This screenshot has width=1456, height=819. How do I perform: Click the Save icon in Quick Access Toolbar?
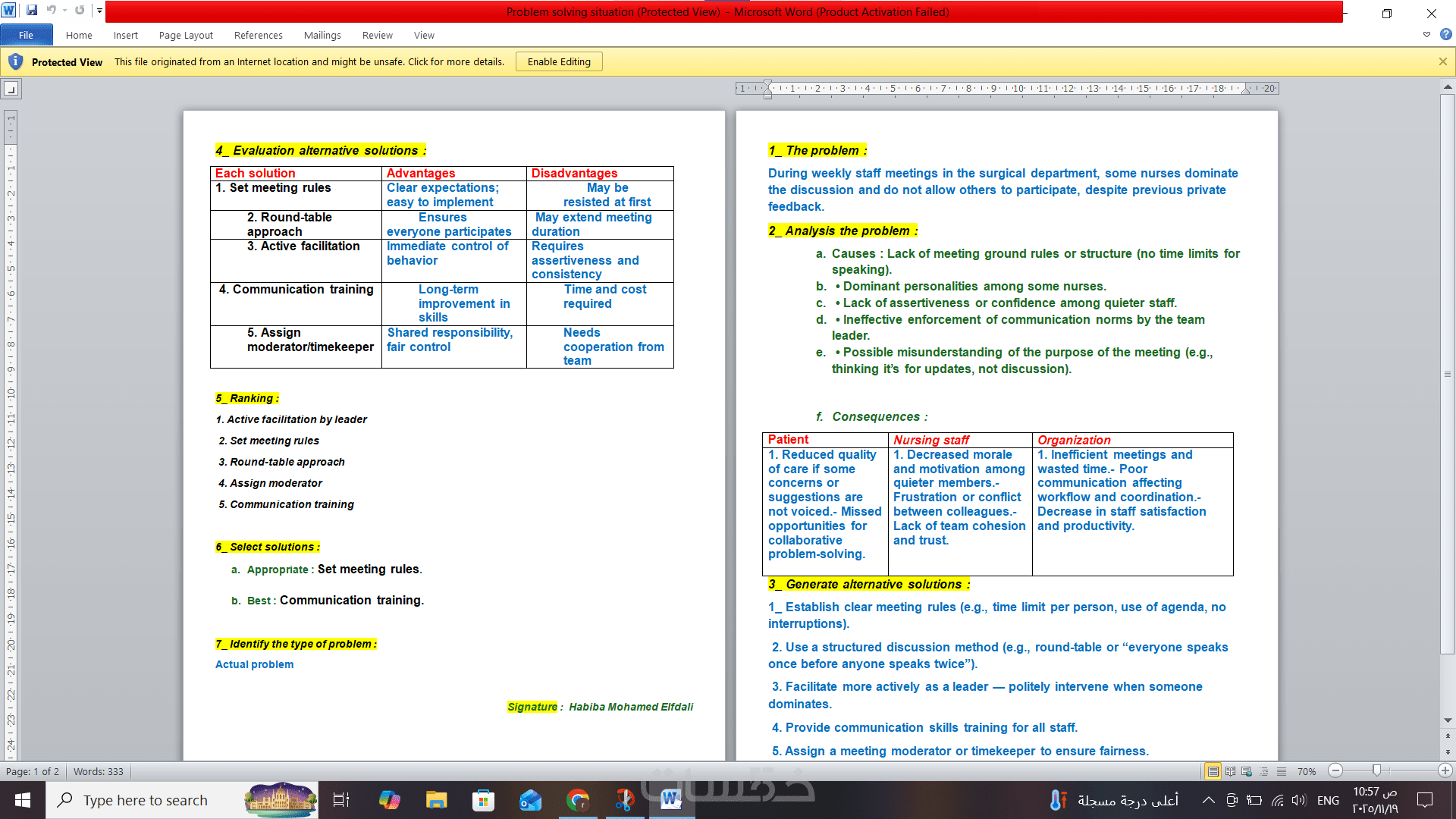[32, 11]
